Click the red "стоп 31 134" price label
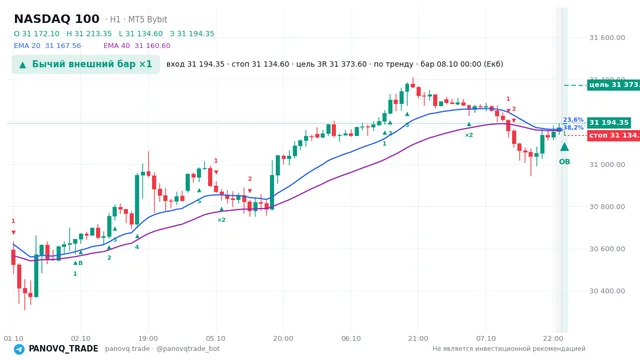640x360 pixels. pos(613,135)
